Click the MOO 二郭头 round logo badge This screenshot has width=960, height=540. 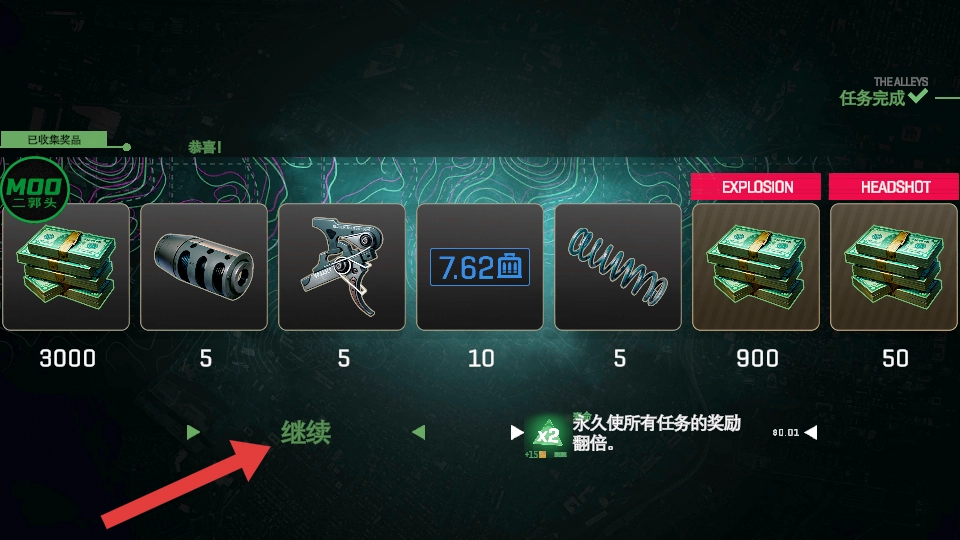34,190
